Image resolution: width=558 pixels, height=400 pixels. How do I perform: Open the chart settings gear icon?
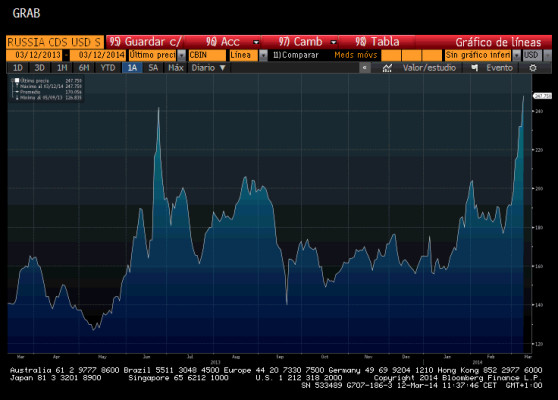point(532,68)
